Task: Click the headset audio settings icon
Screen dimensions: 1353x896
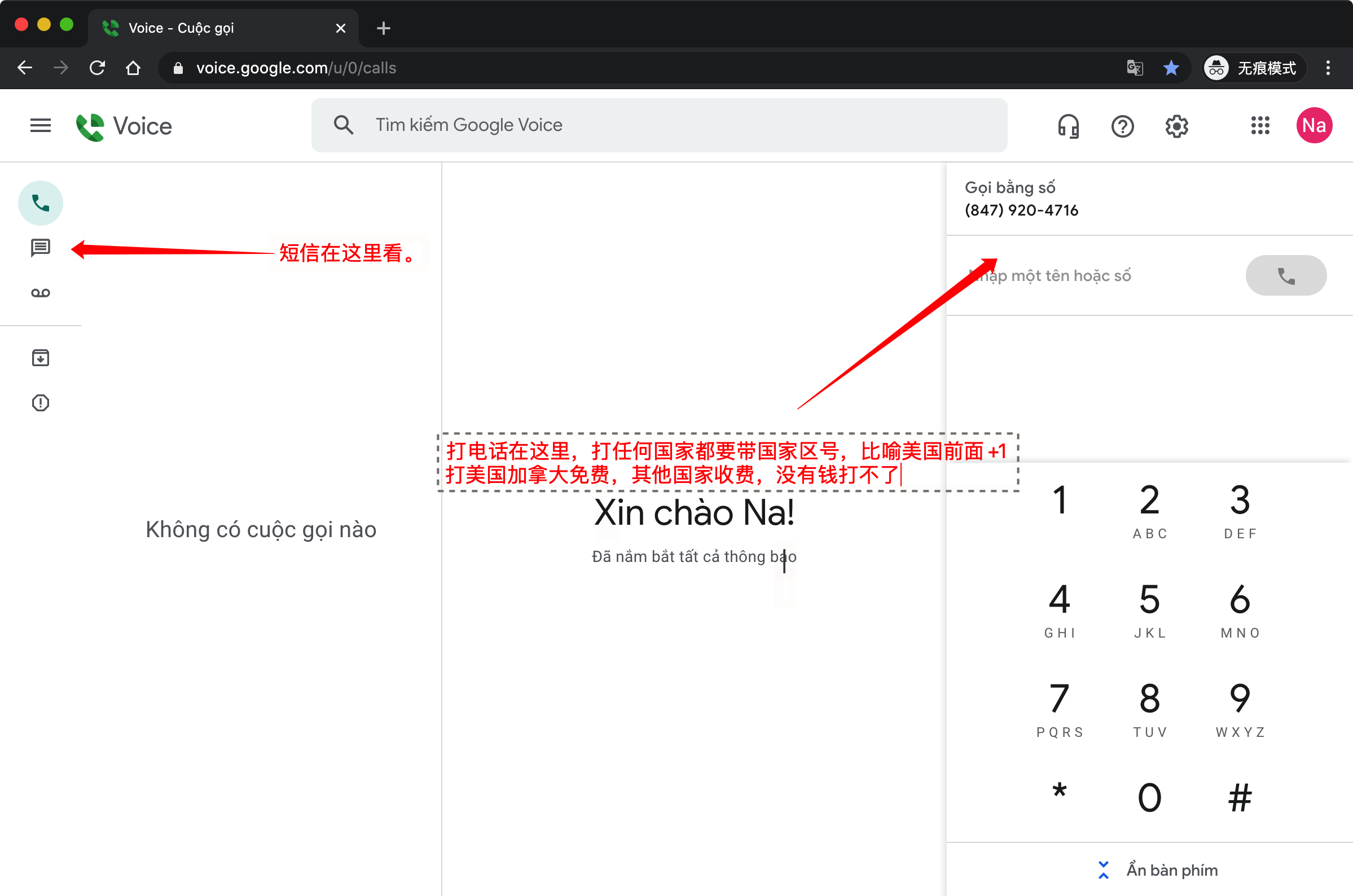Action: pos(1068,126)
